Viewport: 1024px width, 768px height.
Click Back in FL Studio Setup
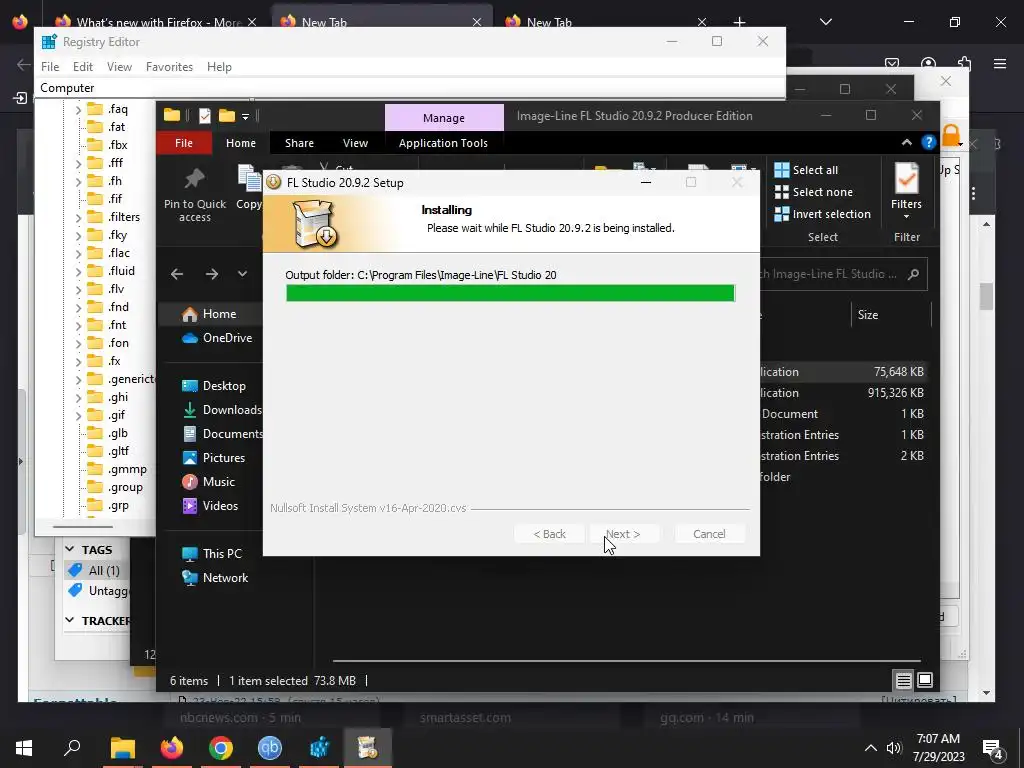pos(549,534)
